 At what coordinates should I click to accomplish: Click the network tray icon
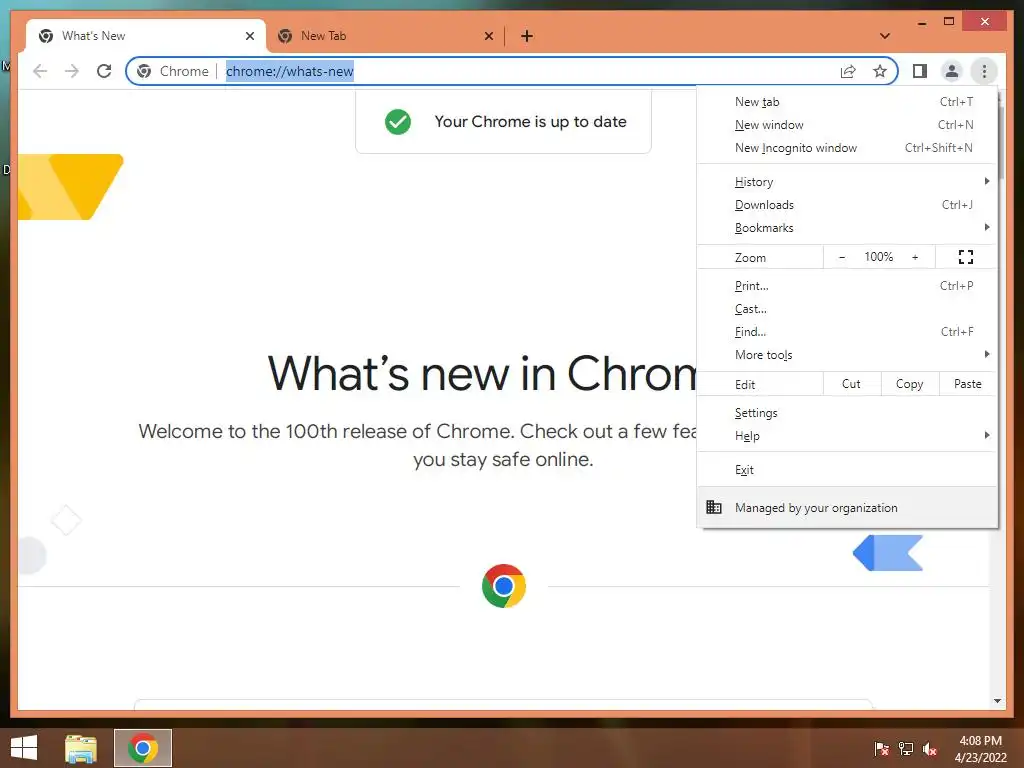(906, 748)
